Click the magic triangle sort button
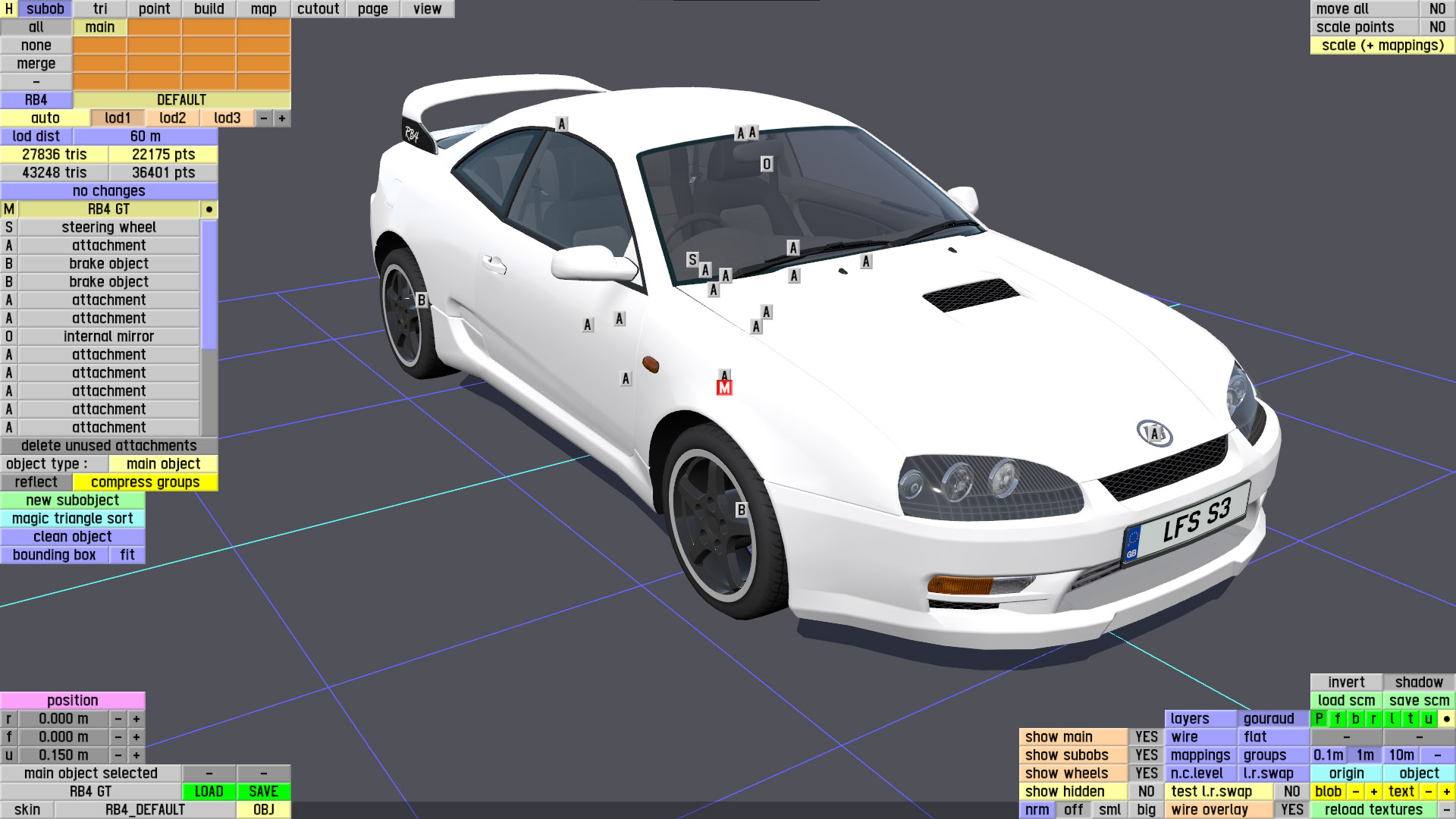Viewport: 1456px width, 819px height. 73,519
